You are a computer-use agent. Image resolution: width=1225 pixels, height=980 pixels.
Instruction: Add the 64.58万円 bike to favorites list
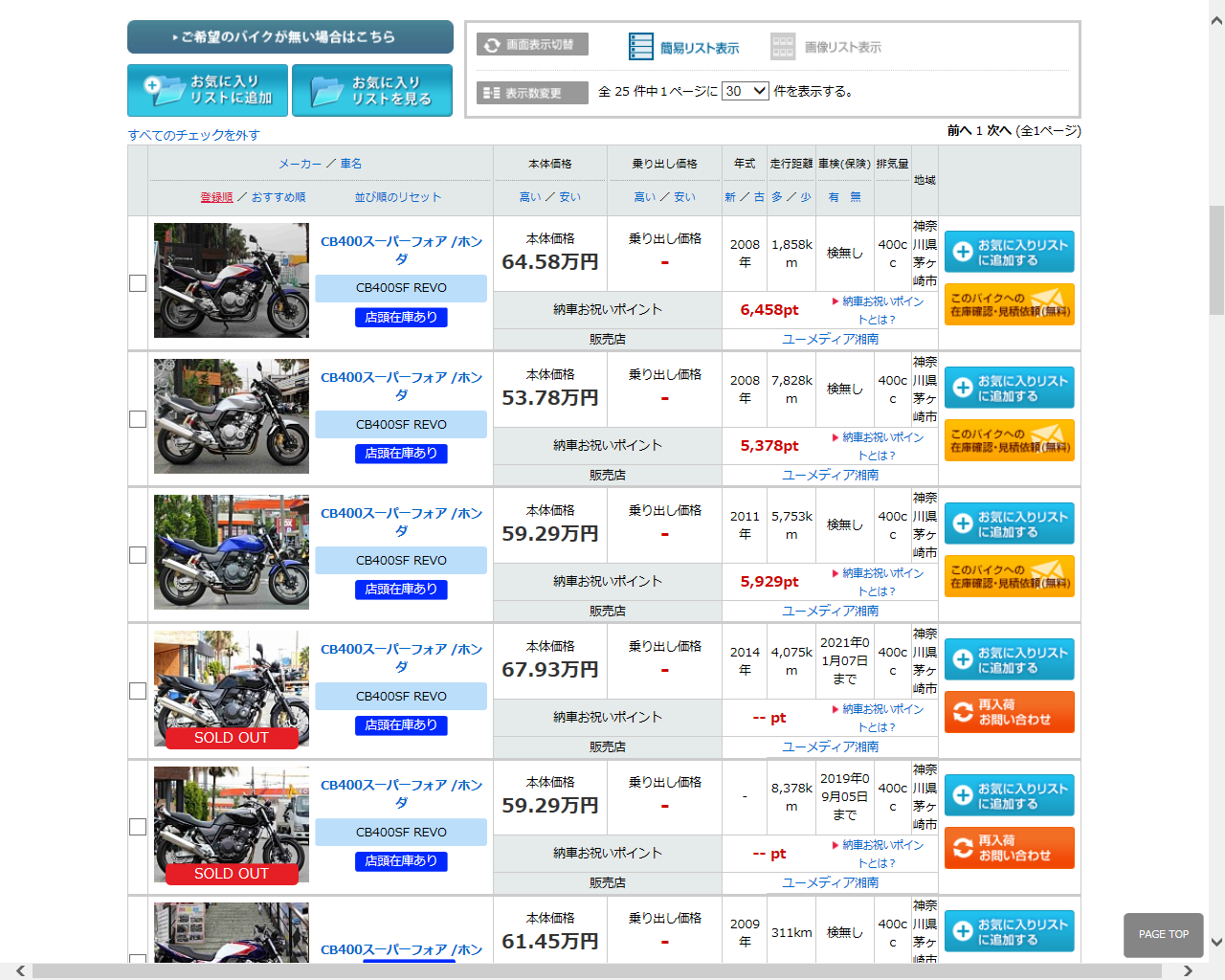(1010, 252)
